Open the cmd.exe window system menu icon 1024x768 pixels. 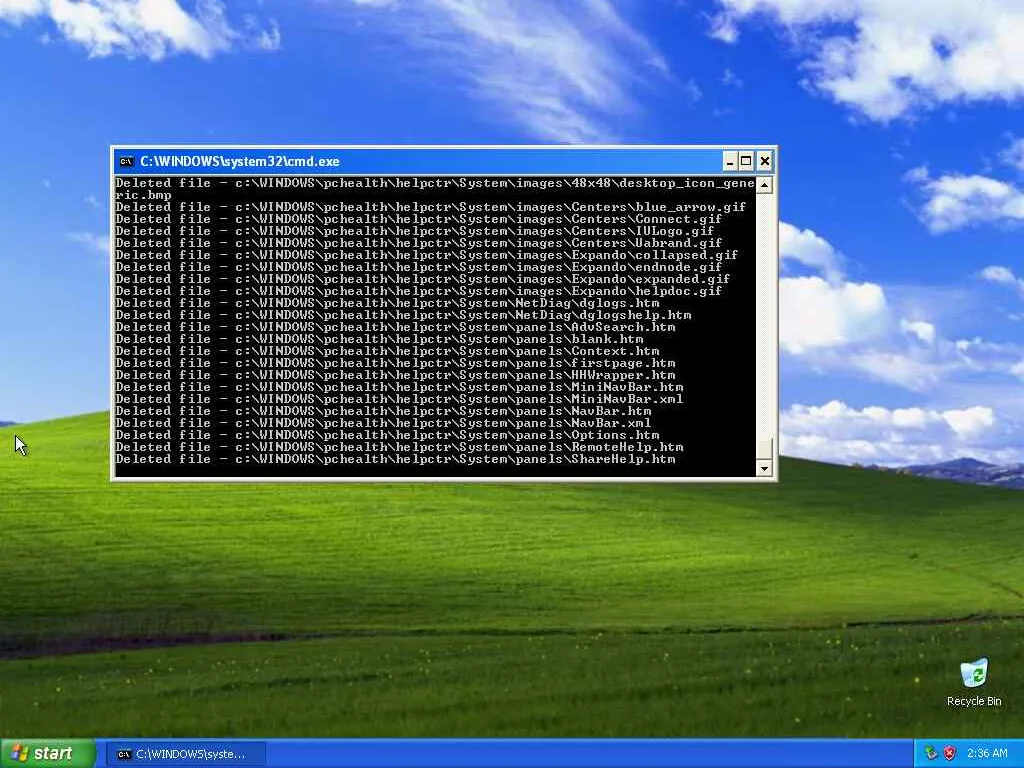click(126, 161)
